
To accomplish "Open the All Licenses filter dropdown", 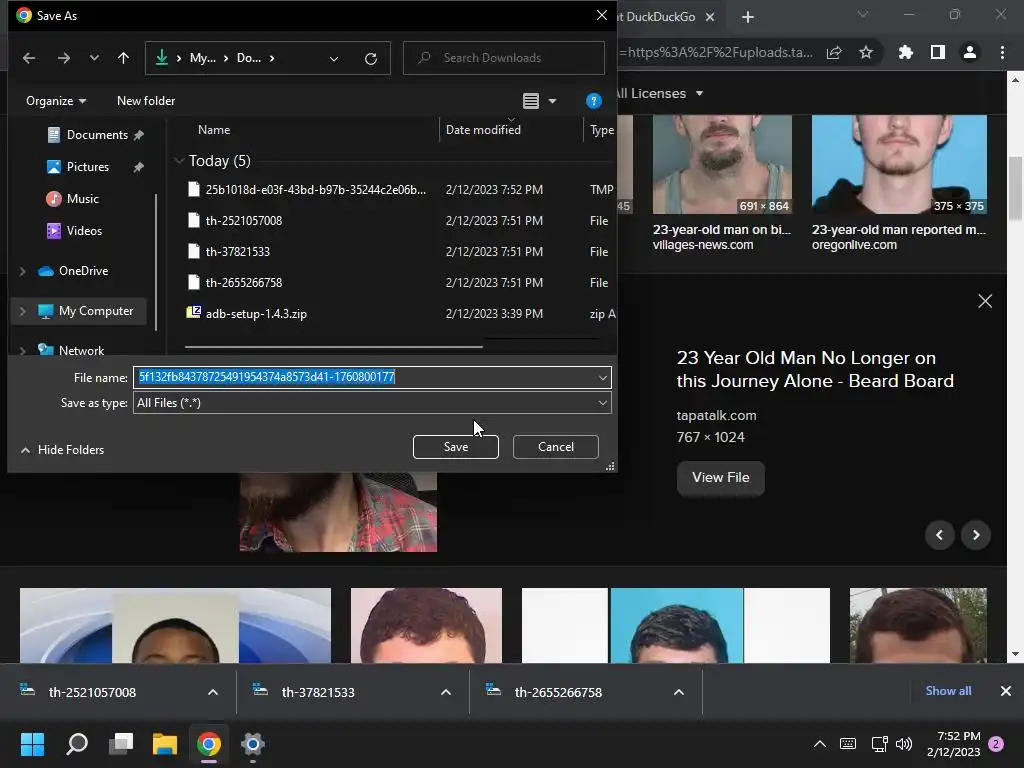I will [658, 93].
